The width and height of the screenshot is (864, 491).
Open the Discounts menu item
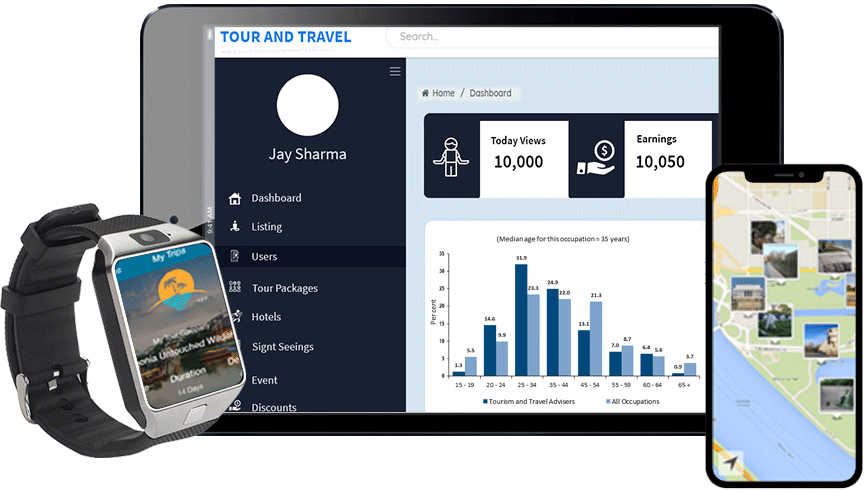(x=273, y=407)
